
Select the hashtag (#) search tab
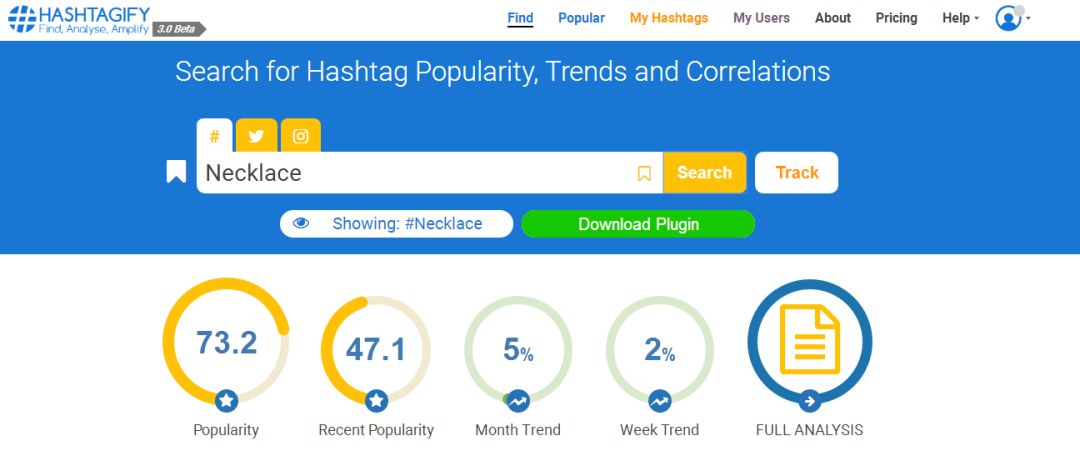coord(214,136)
